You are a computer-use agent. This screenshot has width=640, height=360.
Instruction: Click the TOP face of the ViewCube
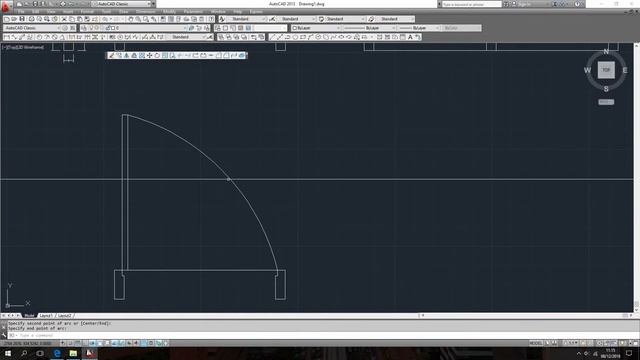tap(606, 70)
